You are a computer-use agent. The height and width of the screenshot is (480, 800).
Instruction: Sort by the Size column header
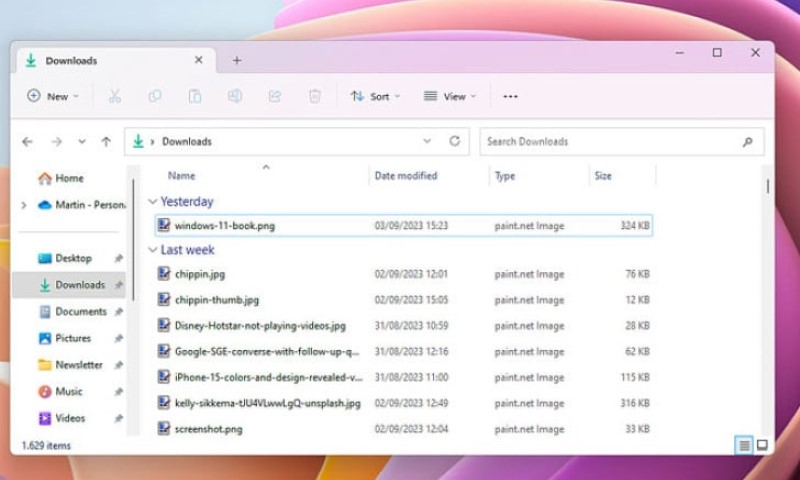[603, 176]
